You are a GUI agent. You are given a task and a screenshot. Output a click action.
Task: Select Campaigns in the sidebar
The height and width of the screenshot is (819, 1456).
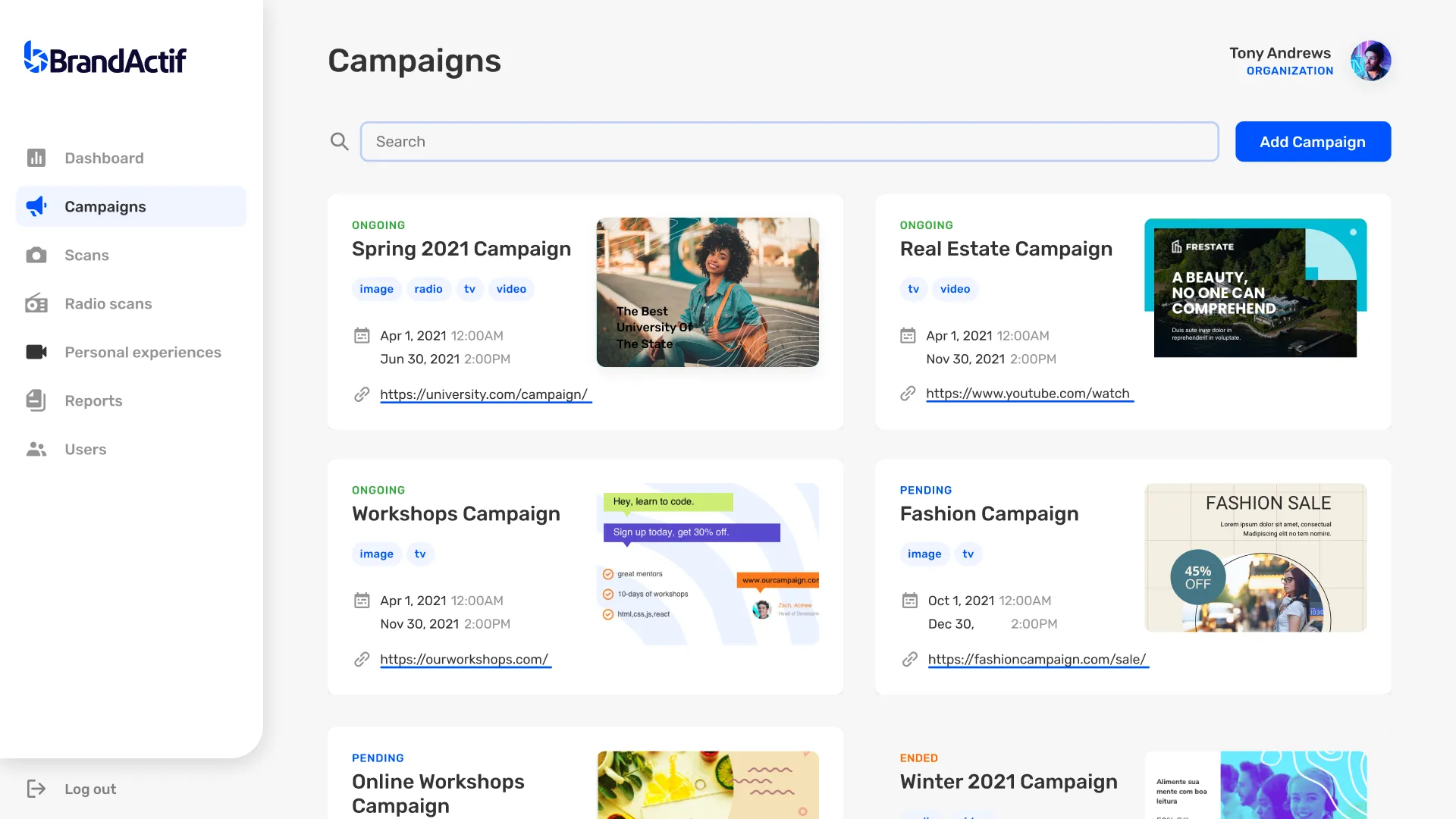click(131, 206)
